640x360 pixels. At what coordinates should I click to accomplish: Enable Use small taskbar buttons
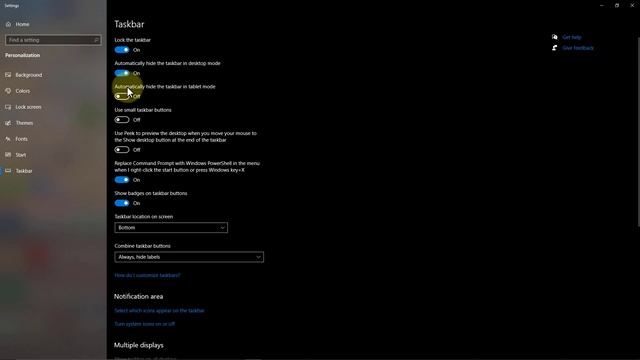[122, 120]
